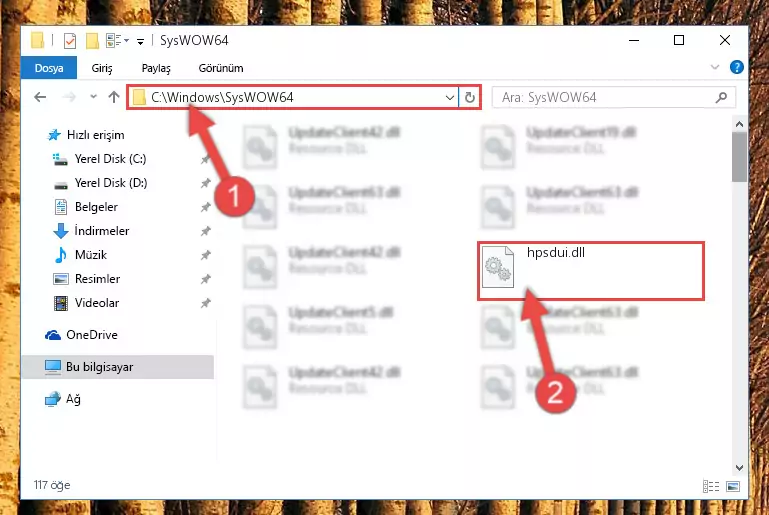The width and height of the screenshot is (769, 515).
Task: Click the vertical scrollbar thumb
Action: (739, 157)
